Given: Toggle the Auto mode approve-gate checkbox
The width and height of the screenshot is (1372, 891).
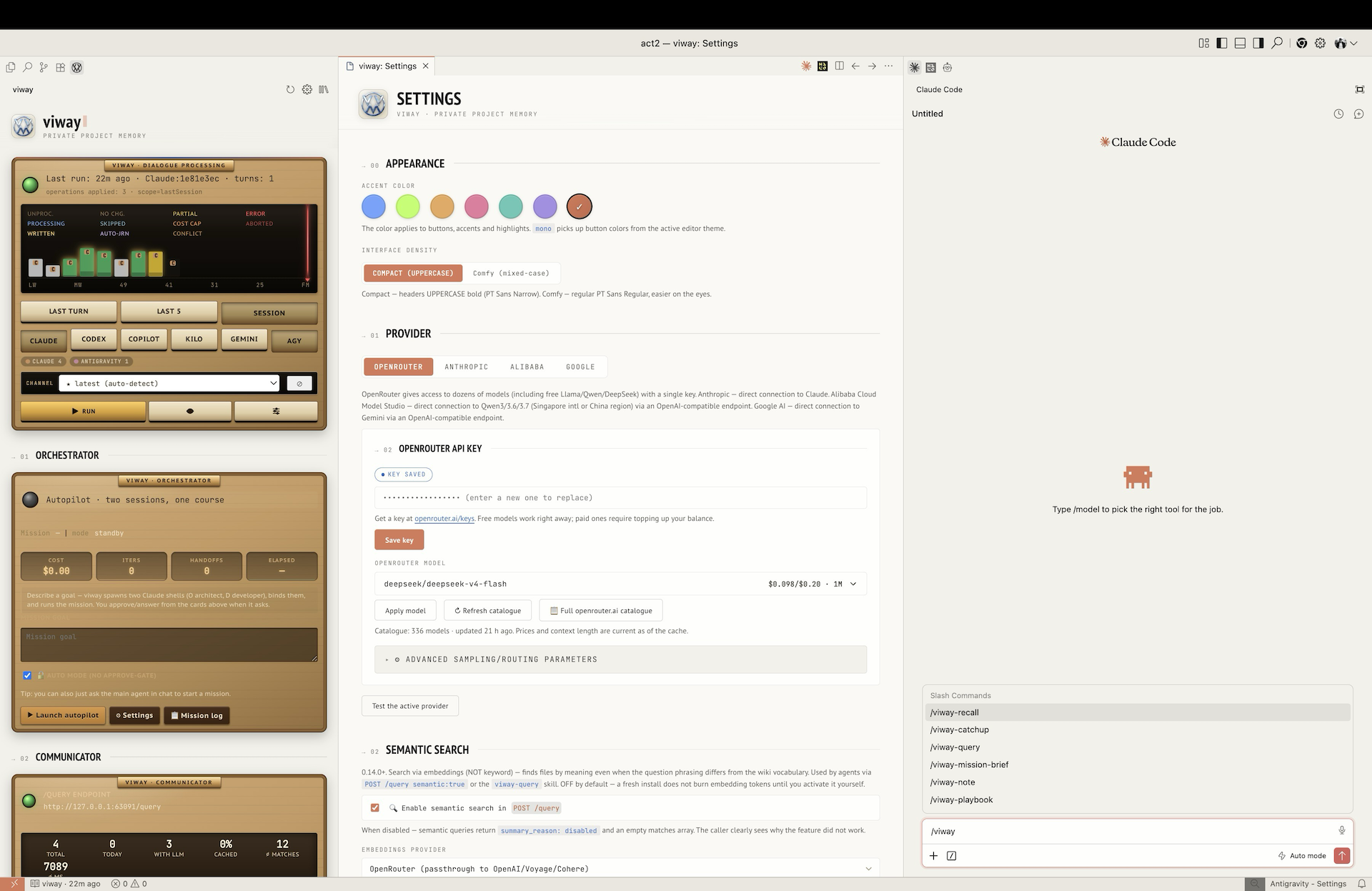Looking at the screenshot, I should 27,675.
